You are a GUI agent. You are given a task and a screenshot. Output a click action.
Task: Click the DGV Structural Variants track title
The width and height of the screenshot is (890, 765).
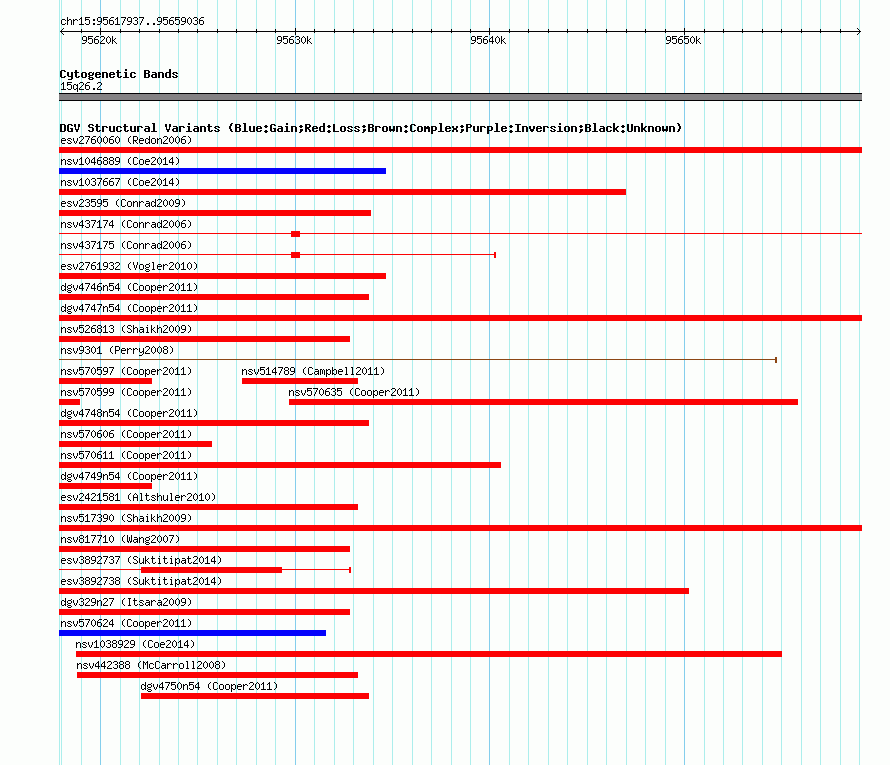click(x=371, y=128)
